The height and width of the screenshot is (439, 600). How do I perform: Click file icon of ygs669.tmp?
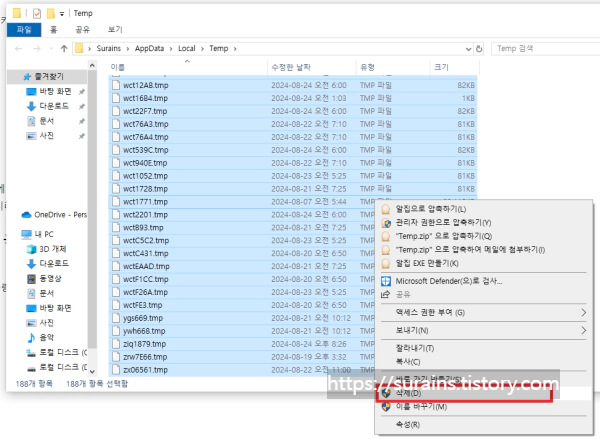click(116, 318)
